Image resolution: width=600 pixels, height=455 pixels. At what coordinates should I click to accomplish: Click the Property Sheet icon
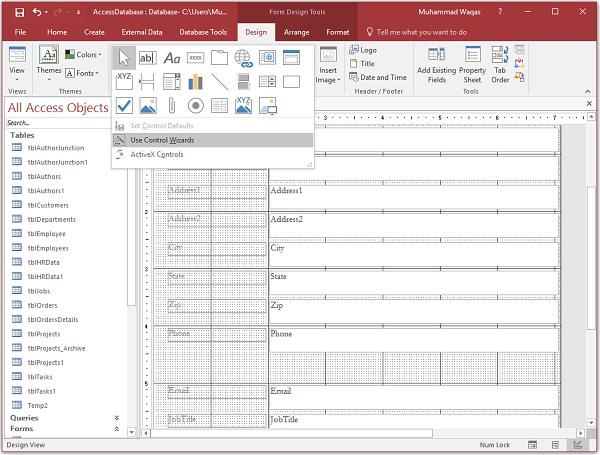click(x=472, y=64)
